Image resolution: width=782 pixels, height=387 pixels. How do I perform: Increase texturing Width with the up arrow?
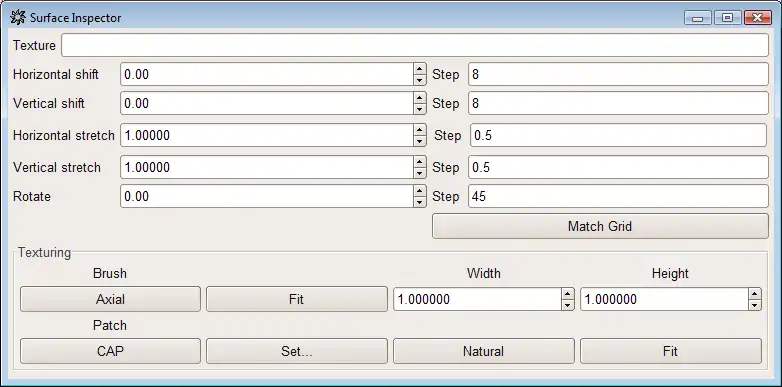[x=568, y=294]
